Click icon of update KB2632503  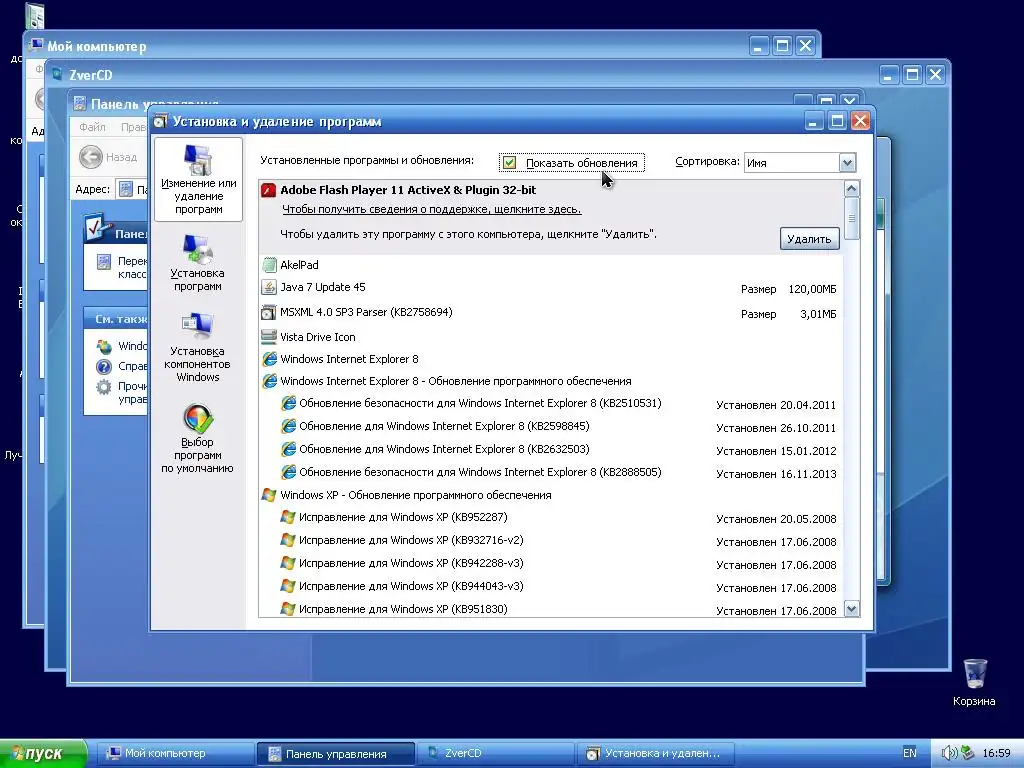[x=288, y=449]
